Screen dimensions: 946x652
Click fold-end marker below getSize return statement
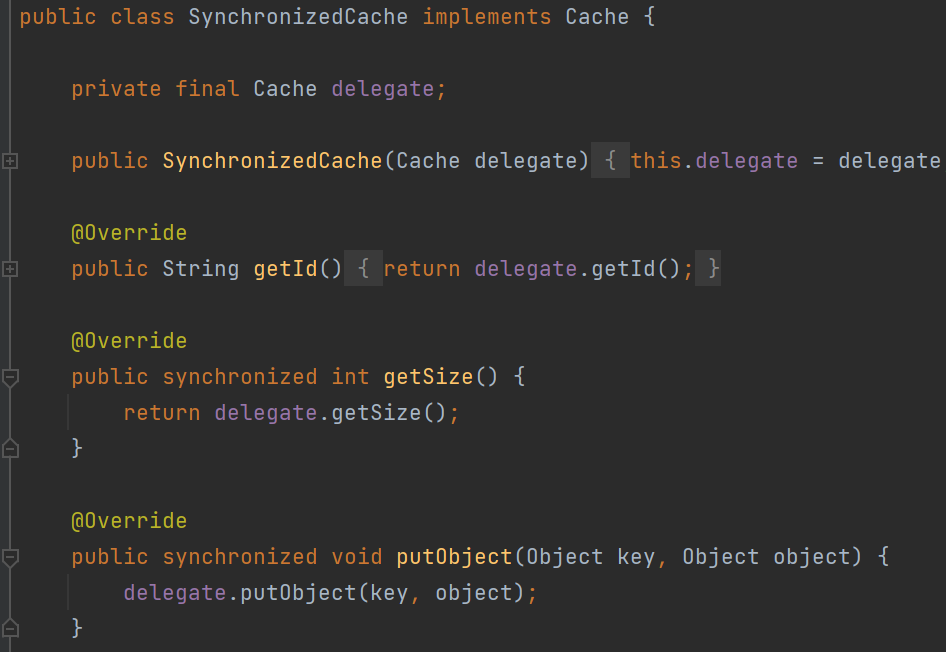click(10, 449)
